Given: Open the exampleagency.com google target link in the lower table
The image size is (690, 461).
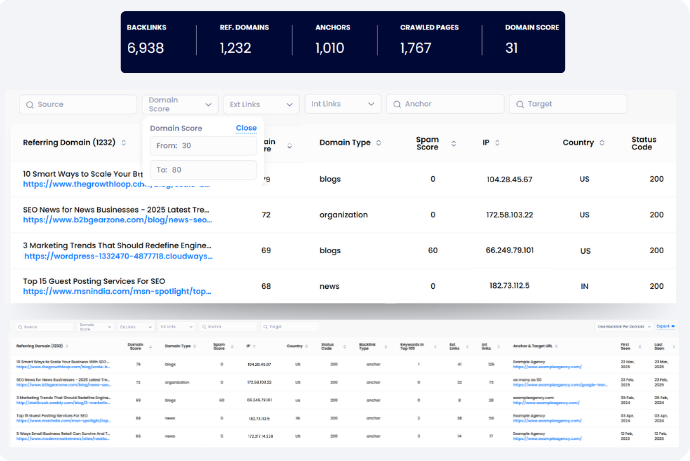Looking at the screenshot, I should tap(560, 384).
